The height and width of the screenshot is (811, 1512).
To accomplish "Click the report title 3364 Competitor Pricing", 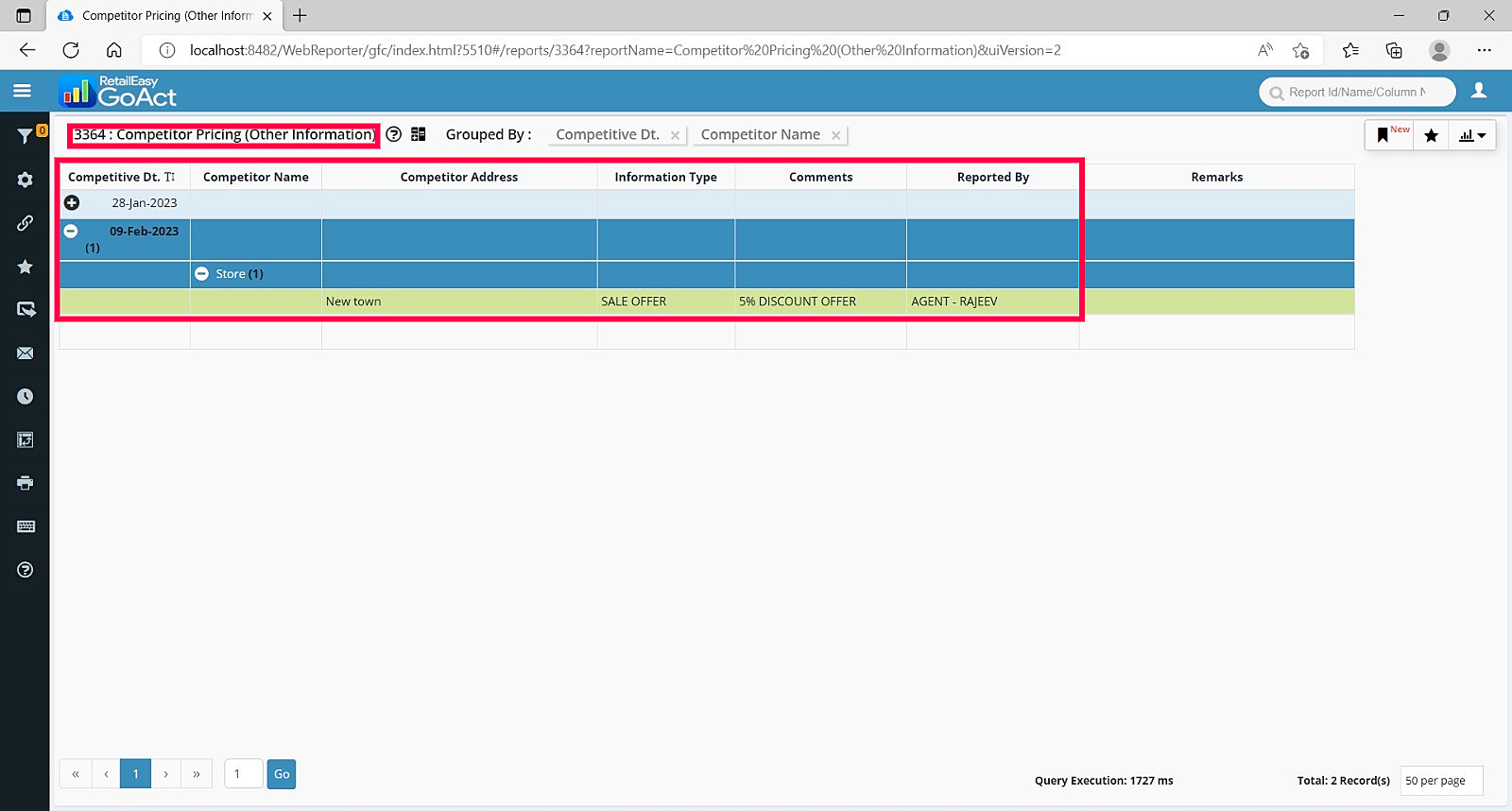I will point(224,135).
